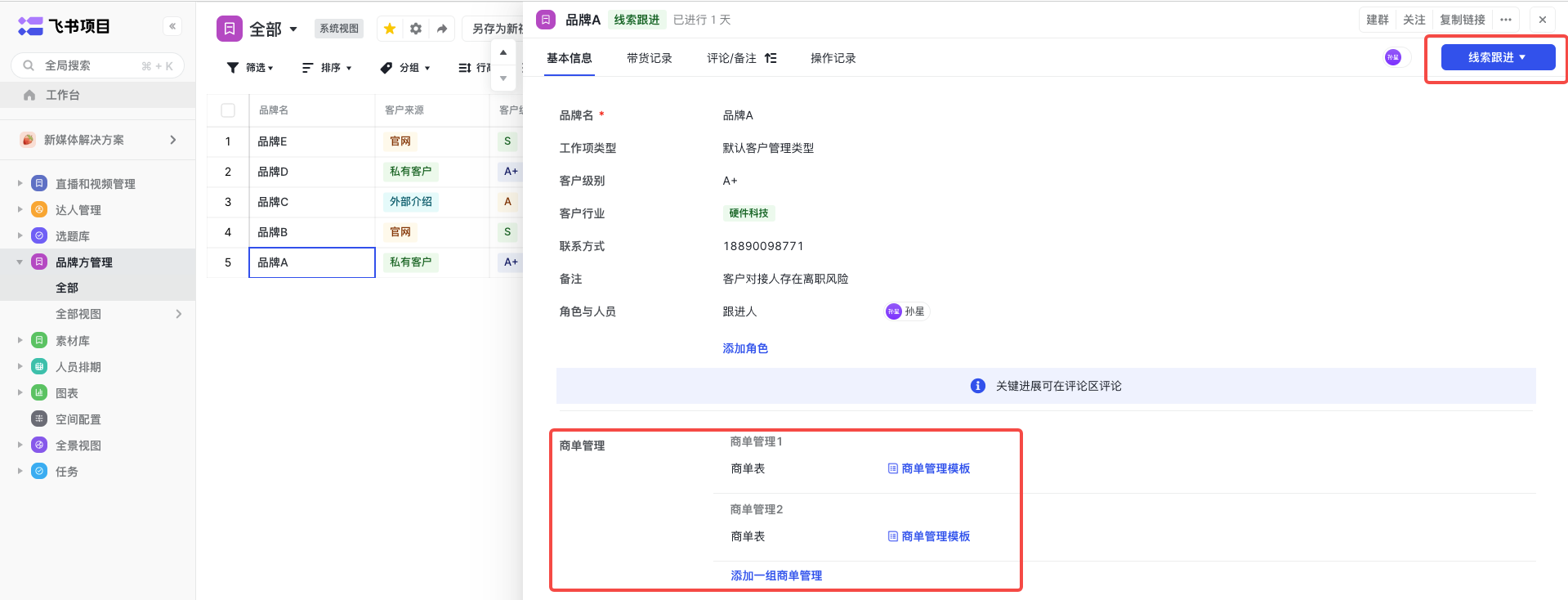Click 添加一组商单管理 link
Image resolution: width=1568 pixels, height=600 pixels.
[x=776, y=575]
